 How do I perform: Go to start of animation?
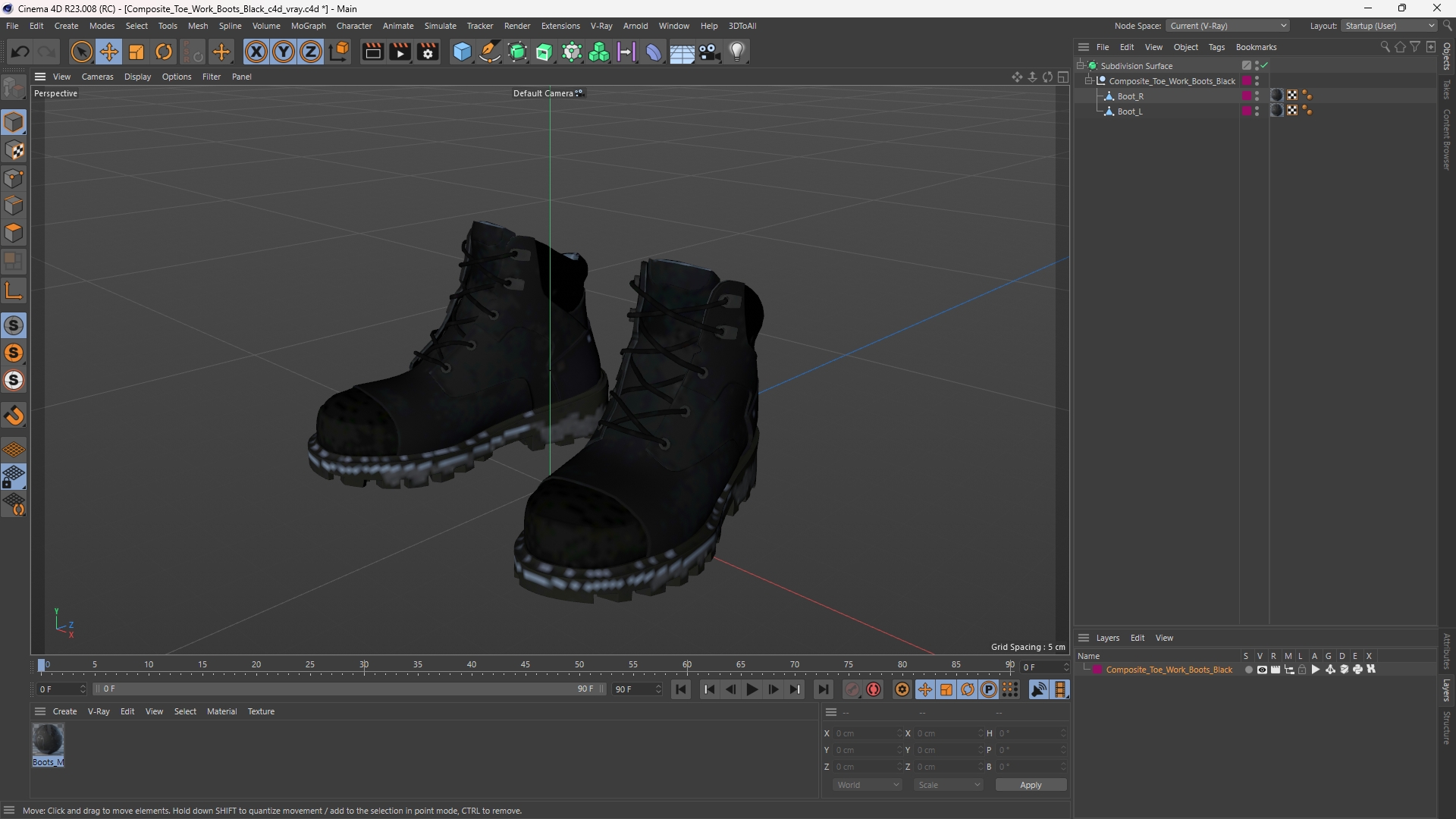point(681,689)
